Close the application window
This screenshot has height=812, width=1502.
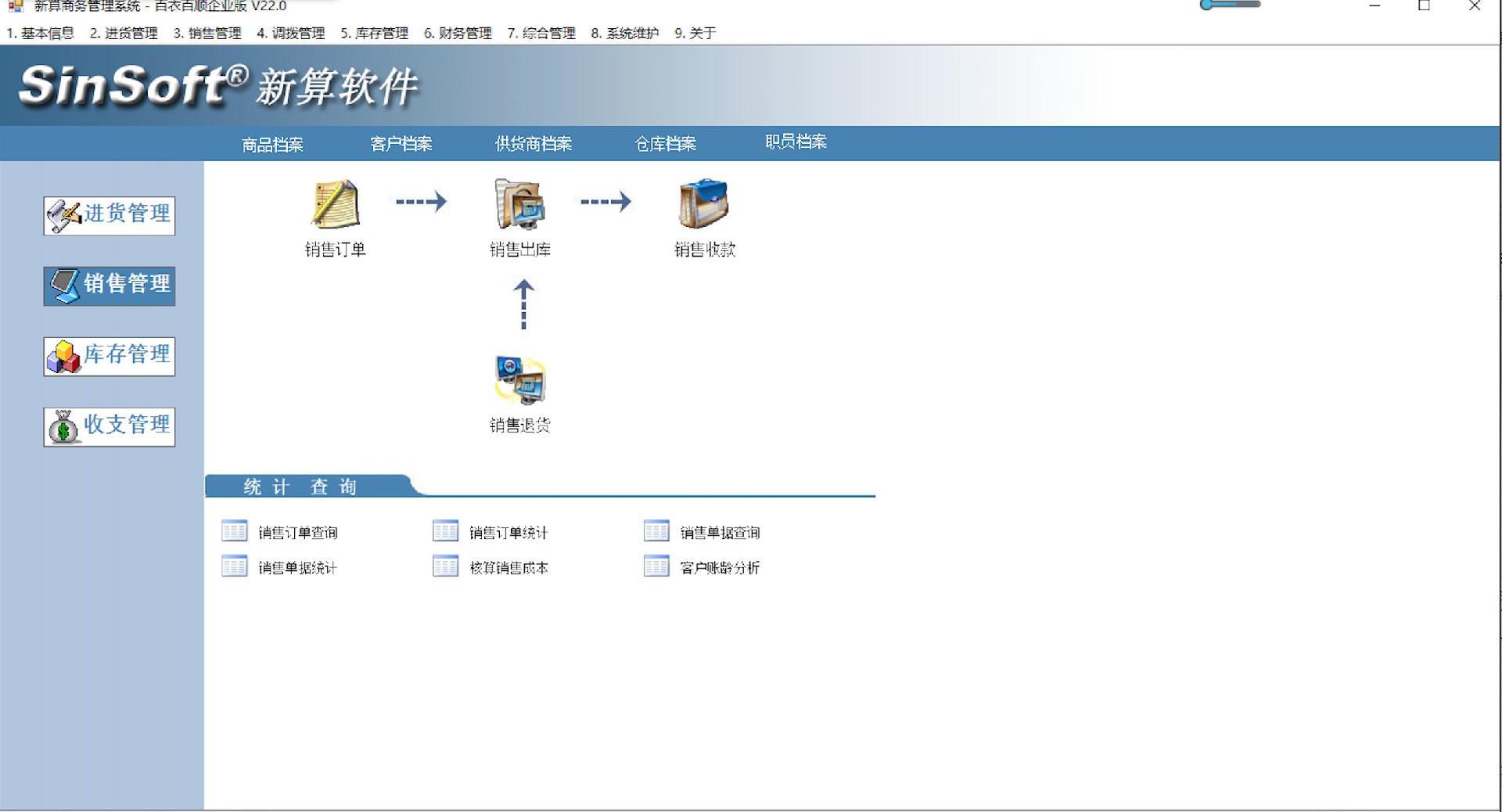click(1475, 6)
